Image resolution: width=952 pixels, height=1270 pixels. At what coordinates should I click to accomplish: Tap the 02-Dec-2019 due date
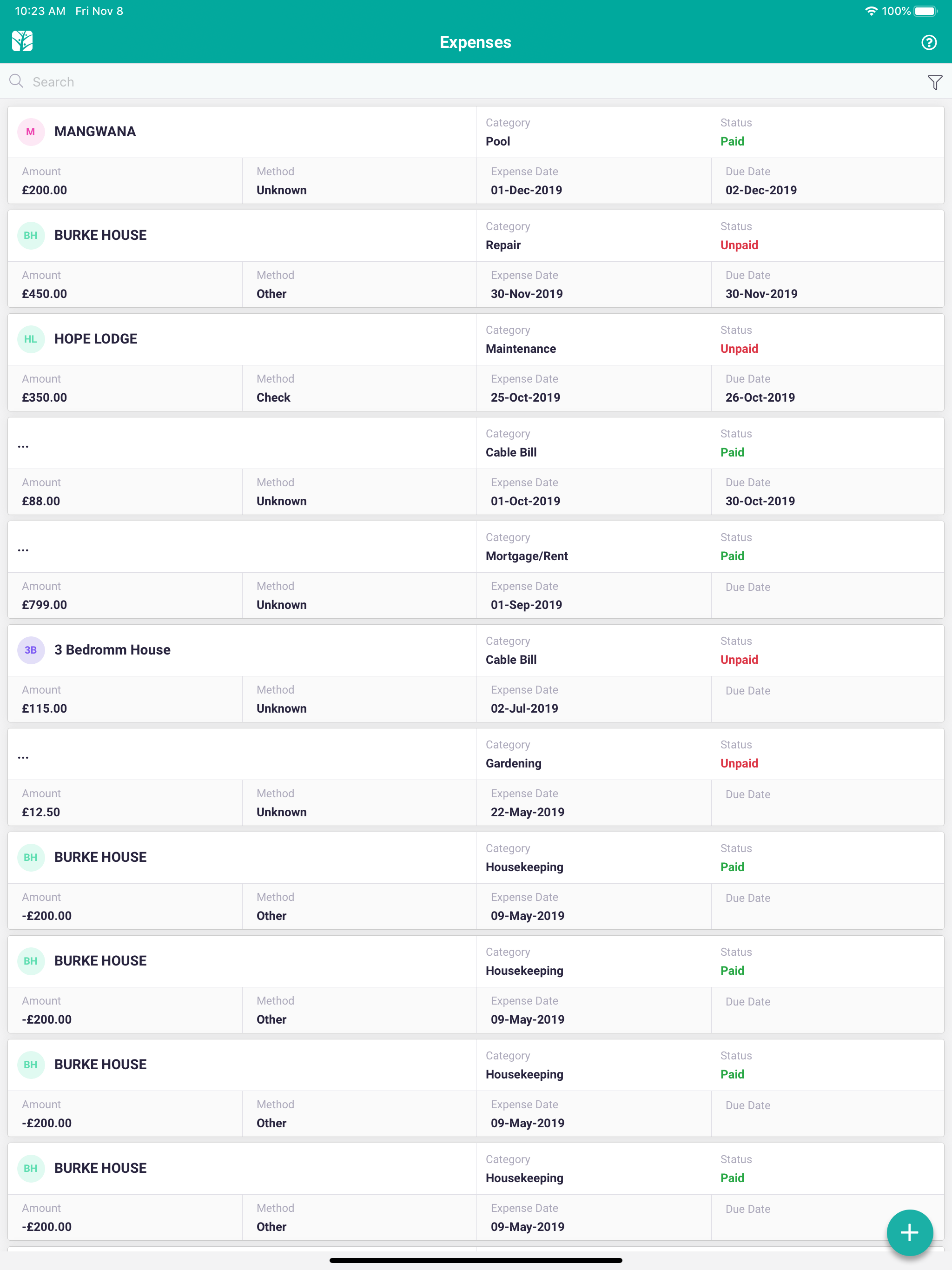pos(761,191)
